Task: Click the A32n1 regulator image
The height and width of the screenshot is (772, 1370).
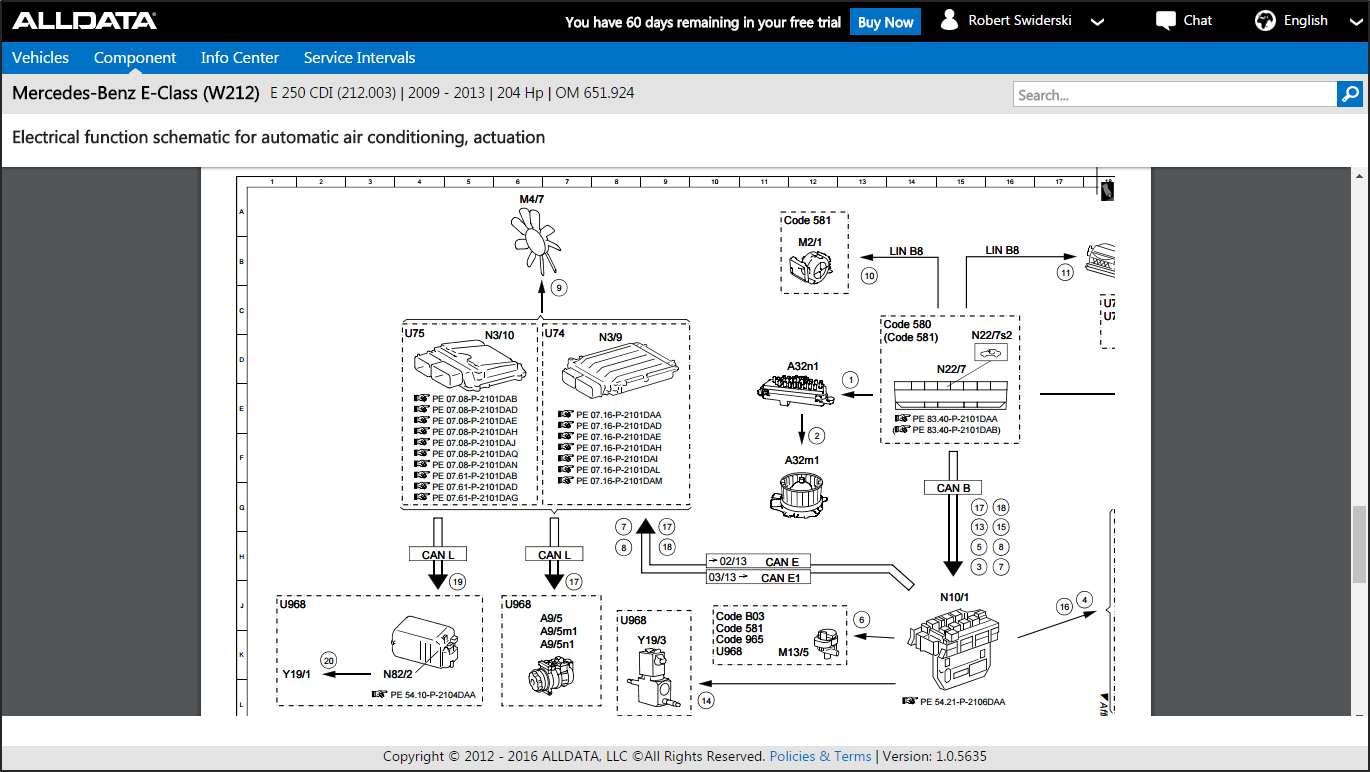Action: pos(795,391)
